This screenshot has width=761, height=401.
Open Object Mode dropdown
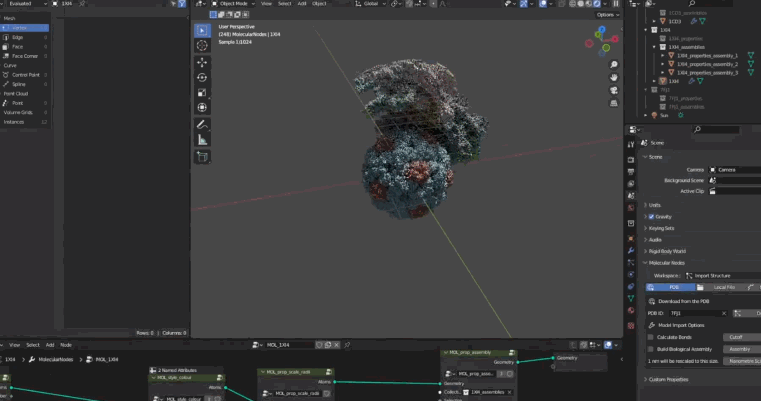tap(233, 4)
